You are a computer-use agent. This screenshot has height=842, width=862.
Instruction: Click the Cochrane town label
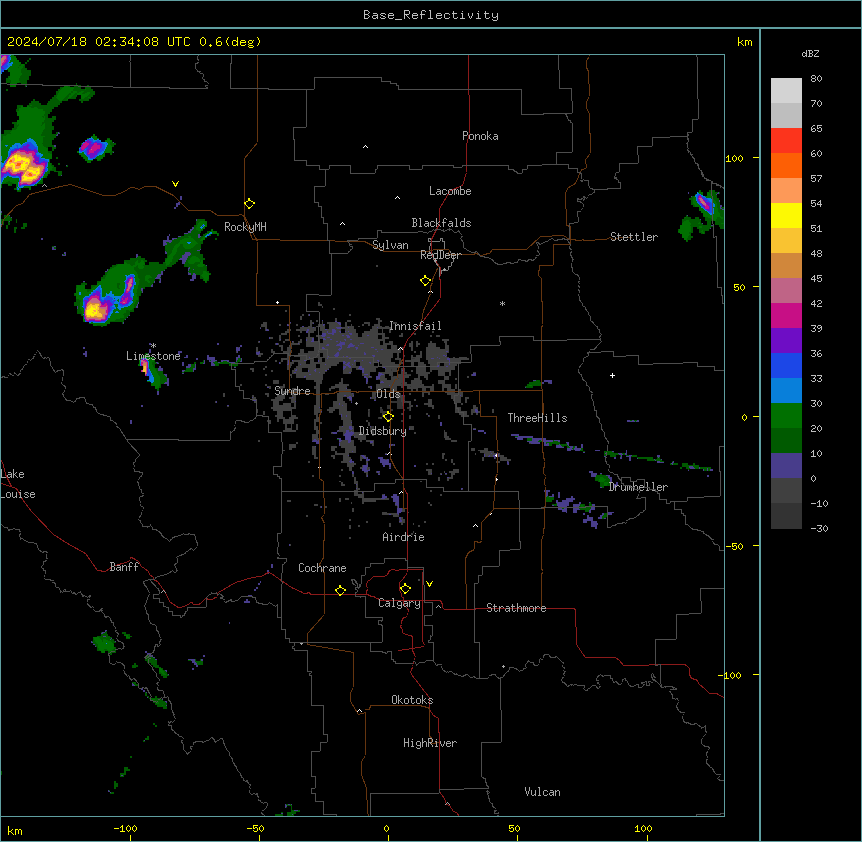(322, 568)
